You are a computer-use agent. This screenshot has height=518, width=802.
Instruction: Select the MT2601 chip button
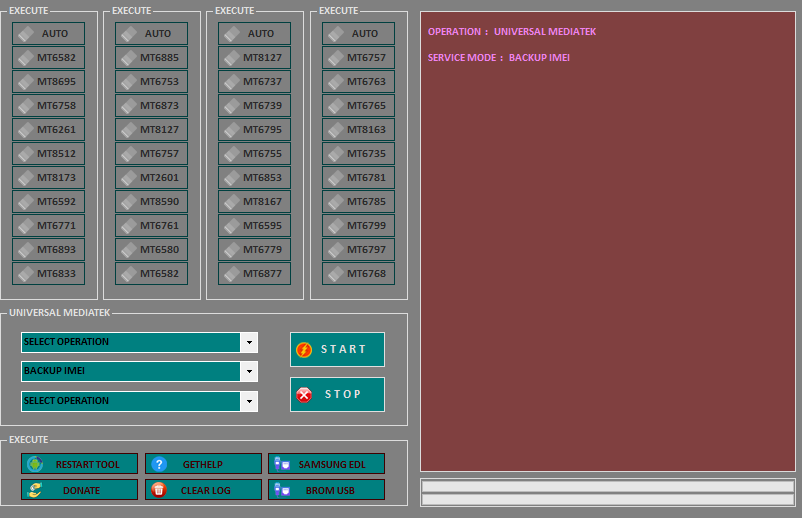click(x=151, y=177)
